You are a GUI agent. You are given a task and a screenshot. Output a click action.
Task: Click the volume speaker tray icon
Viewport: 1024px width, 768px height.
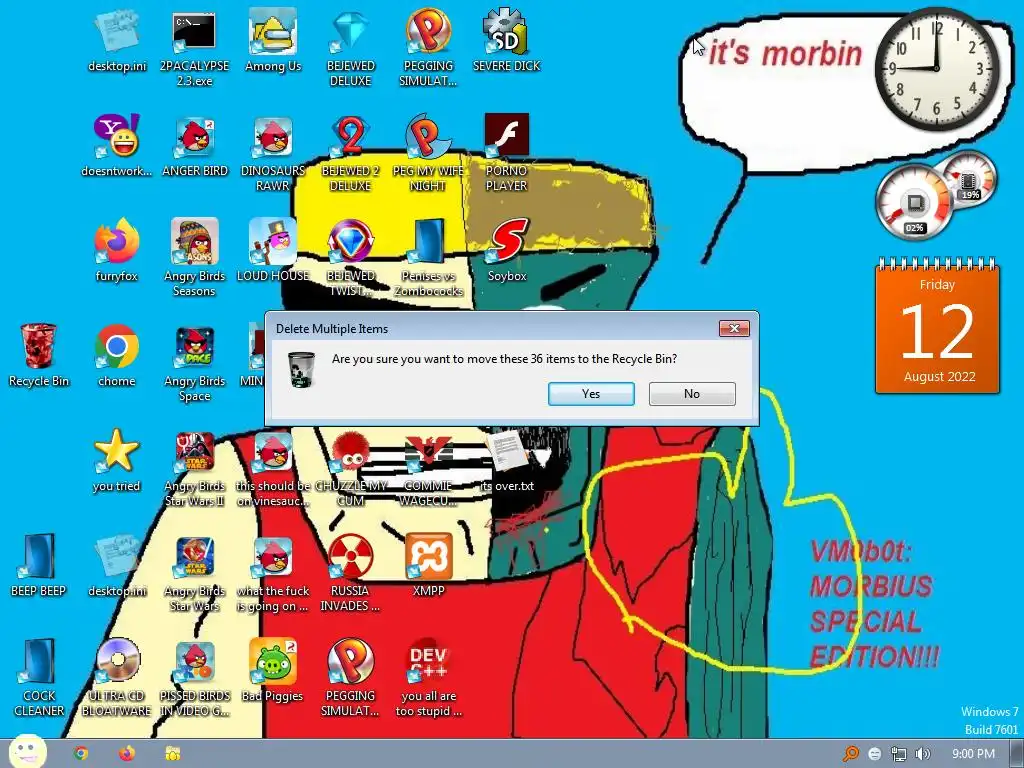pos(923,754)
